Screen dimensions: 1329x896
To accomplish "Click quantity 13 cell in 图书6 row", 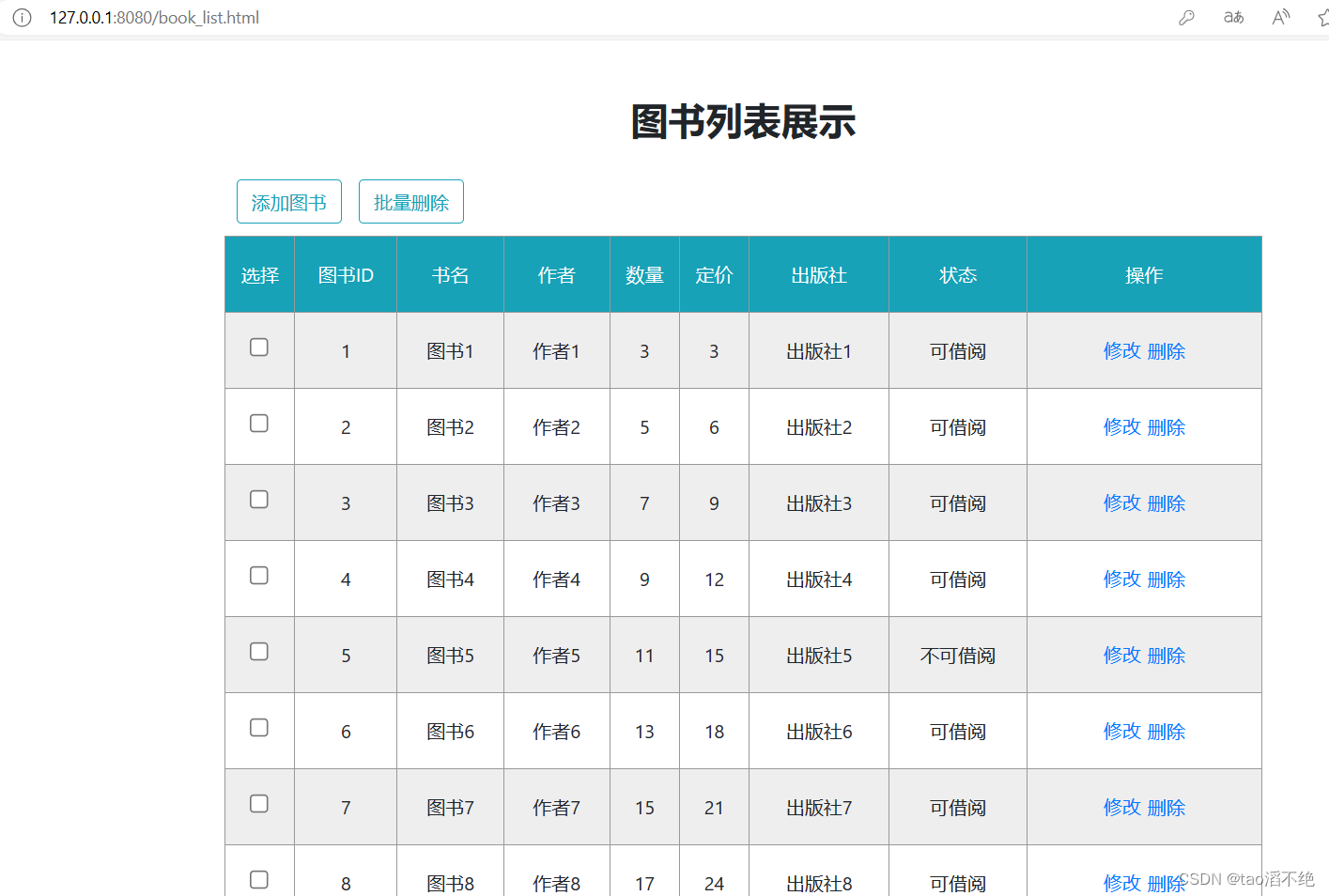I will (x=645, y=732).
